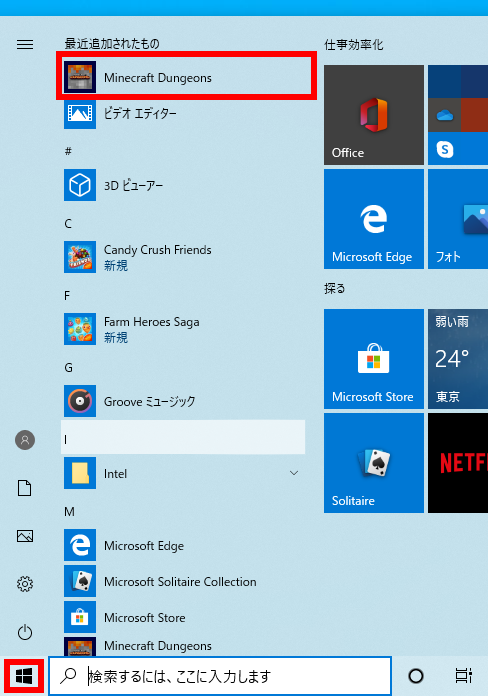Open the Microsoft Edge tile
488x696 pixels.
(374, 219)
